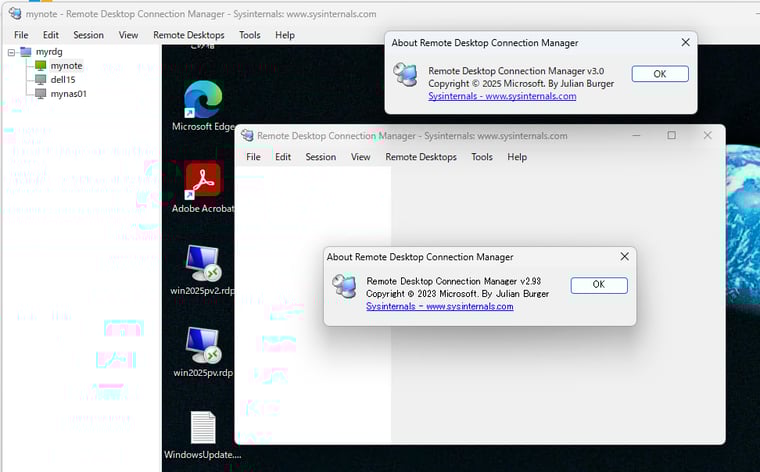The image size is (760, 472).
Task: Click the Copyright 2025 Microsoft line
Action: [521, 83]
